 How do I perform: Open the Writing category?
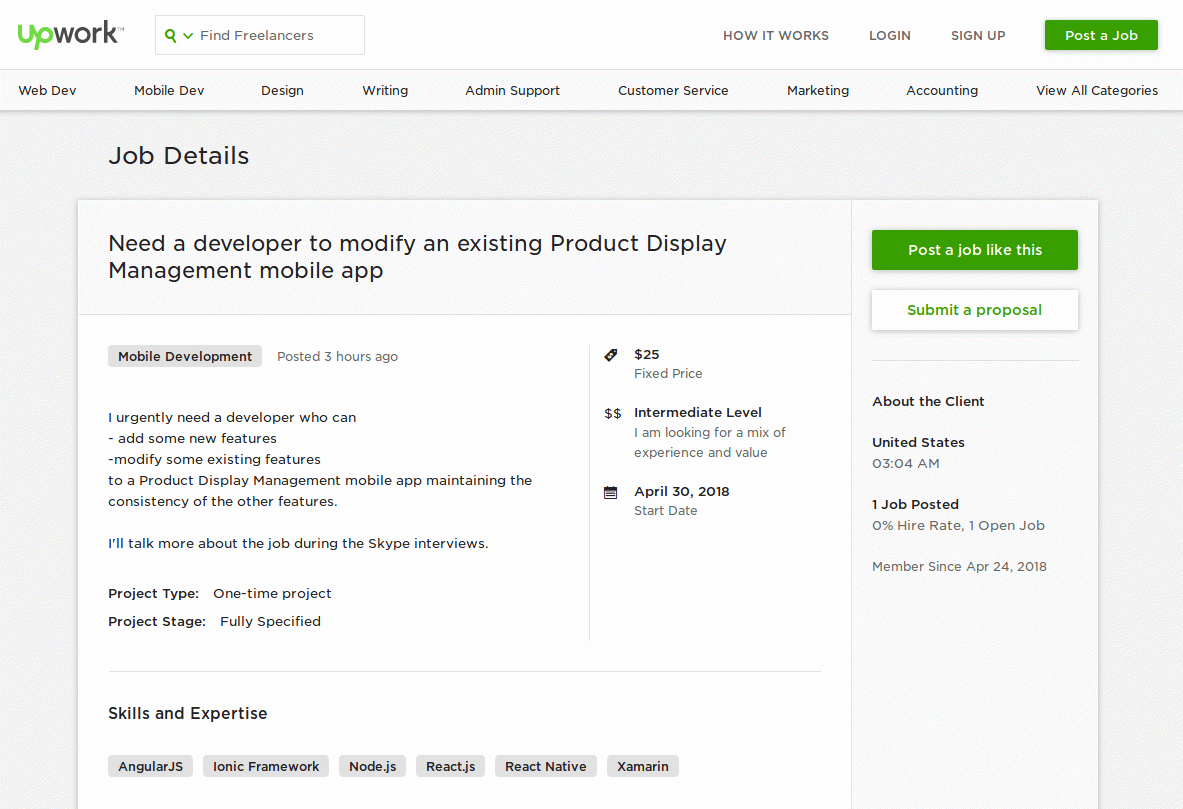point(385,91)
